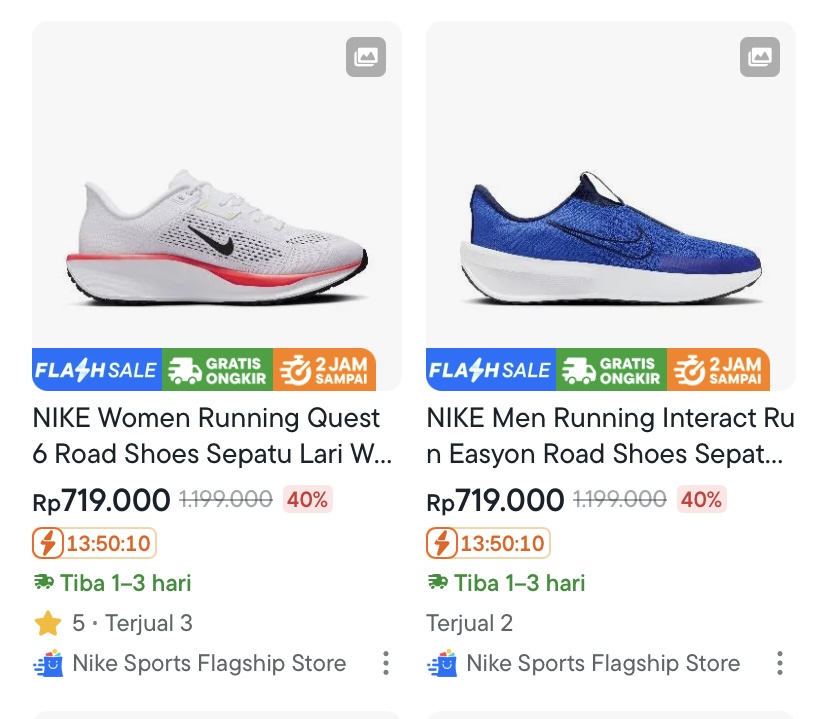Click green delivery truck icon on first listing
The image size is (828, 719).
[x=44, y=583]
